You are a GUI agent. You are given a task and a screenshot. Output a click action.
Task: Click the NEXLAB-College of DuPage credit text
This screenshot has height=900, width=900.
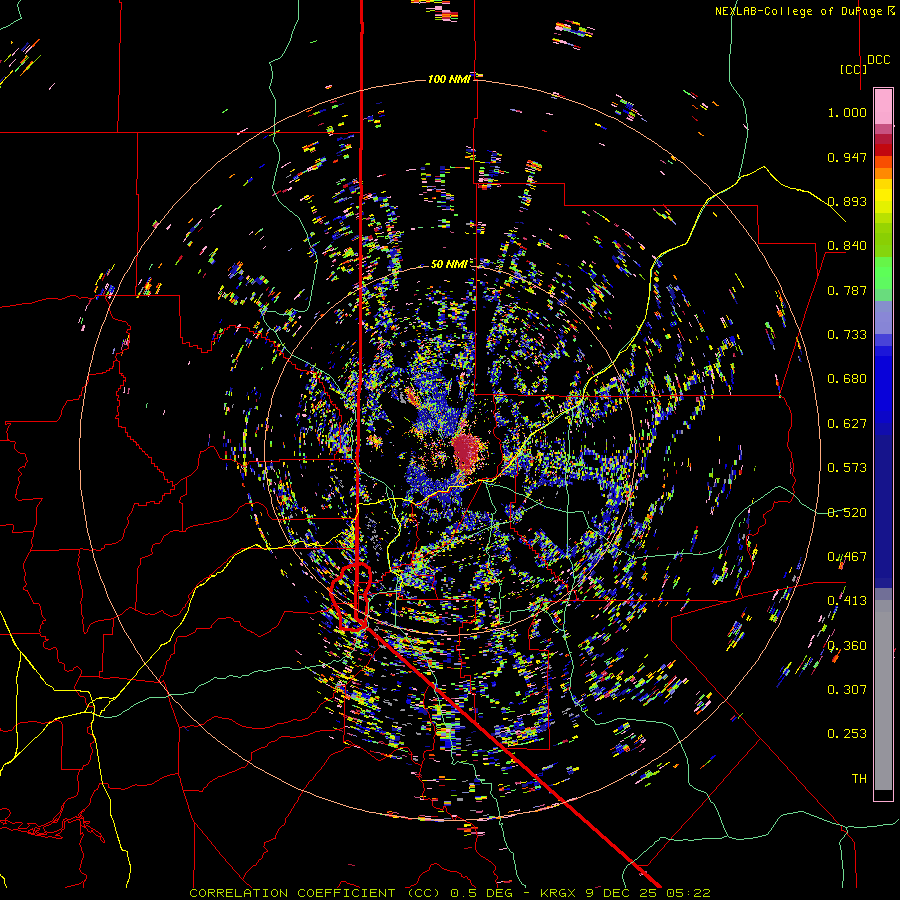click(x=805, y=11)
